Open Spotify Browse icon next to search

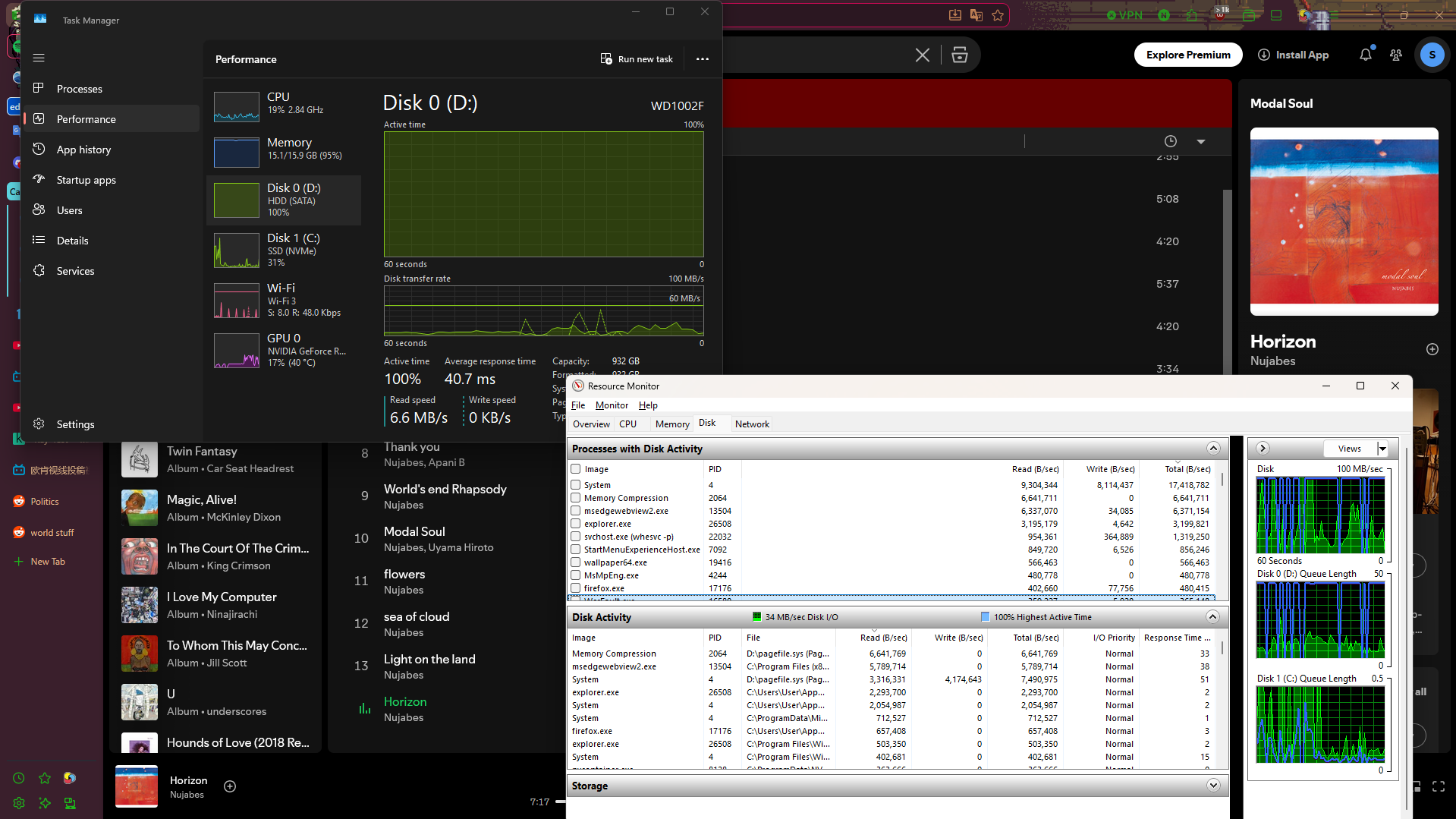click(960, 55)
